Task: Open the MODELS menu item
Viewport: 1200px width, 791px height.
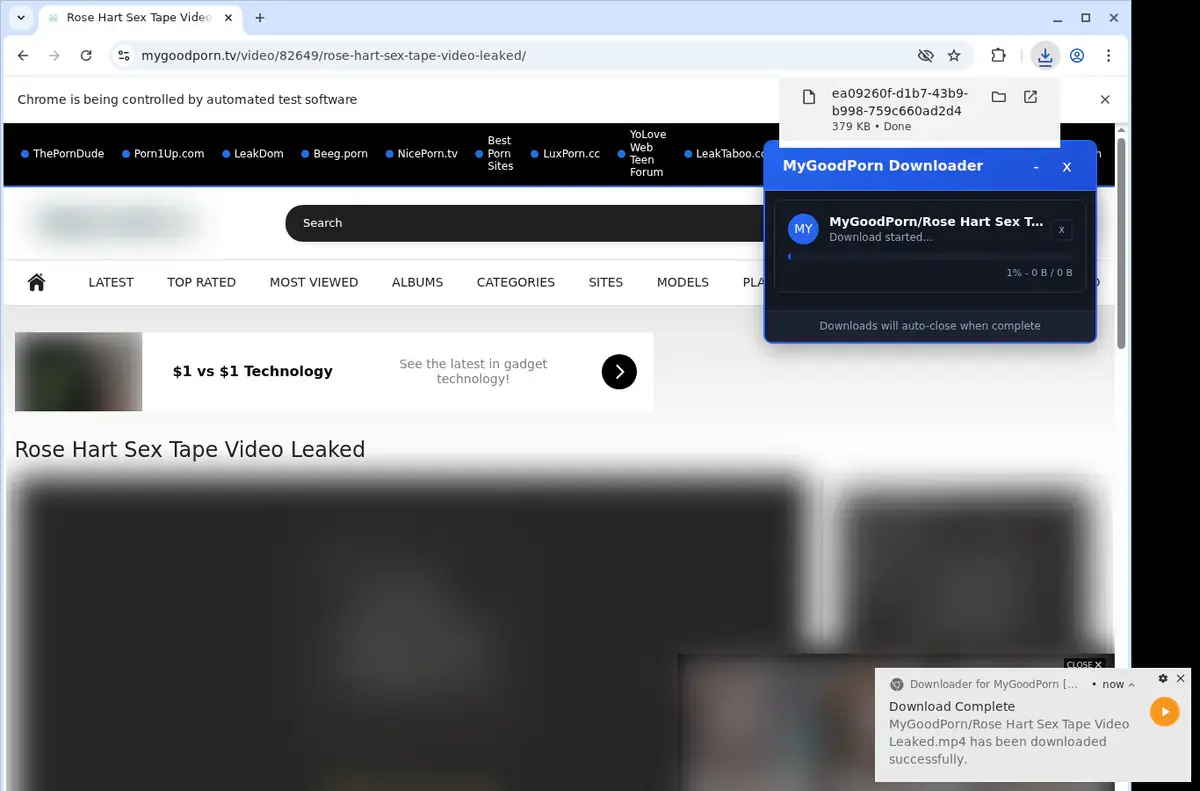Action: point(683,282)
